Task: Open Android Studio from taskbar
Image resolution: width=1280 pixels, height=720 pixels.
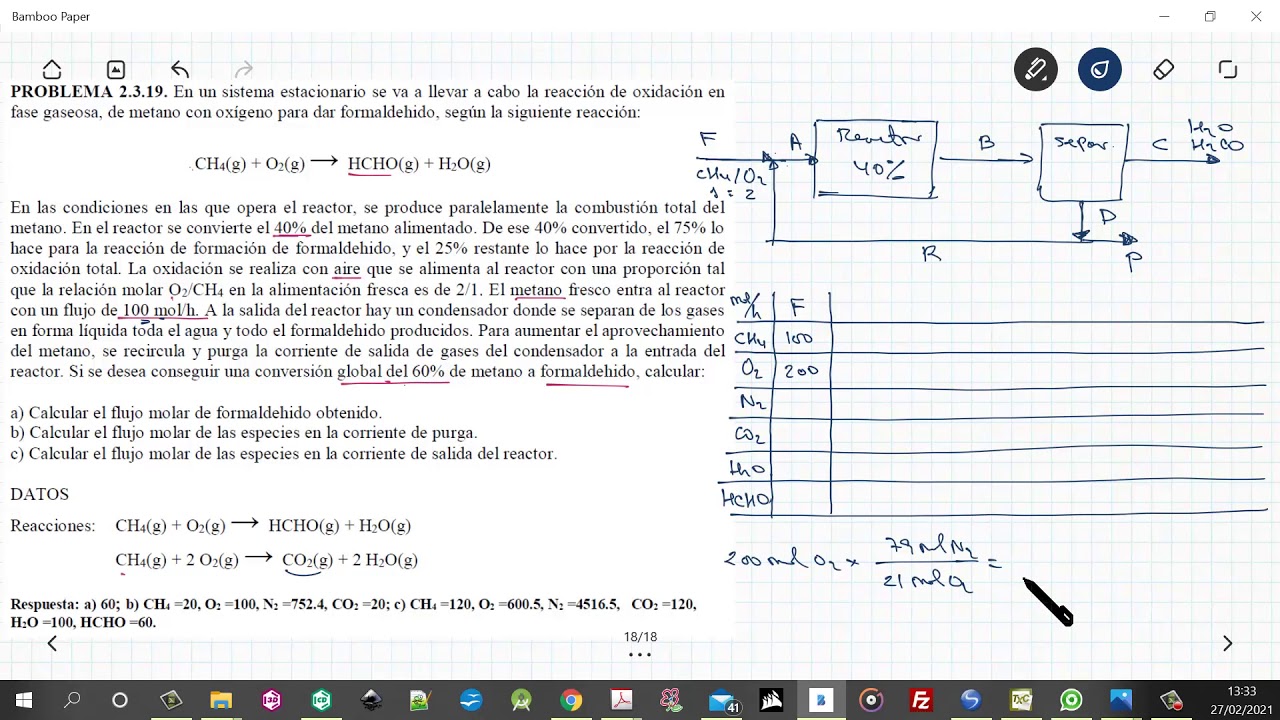Action: tap(521, 700)
